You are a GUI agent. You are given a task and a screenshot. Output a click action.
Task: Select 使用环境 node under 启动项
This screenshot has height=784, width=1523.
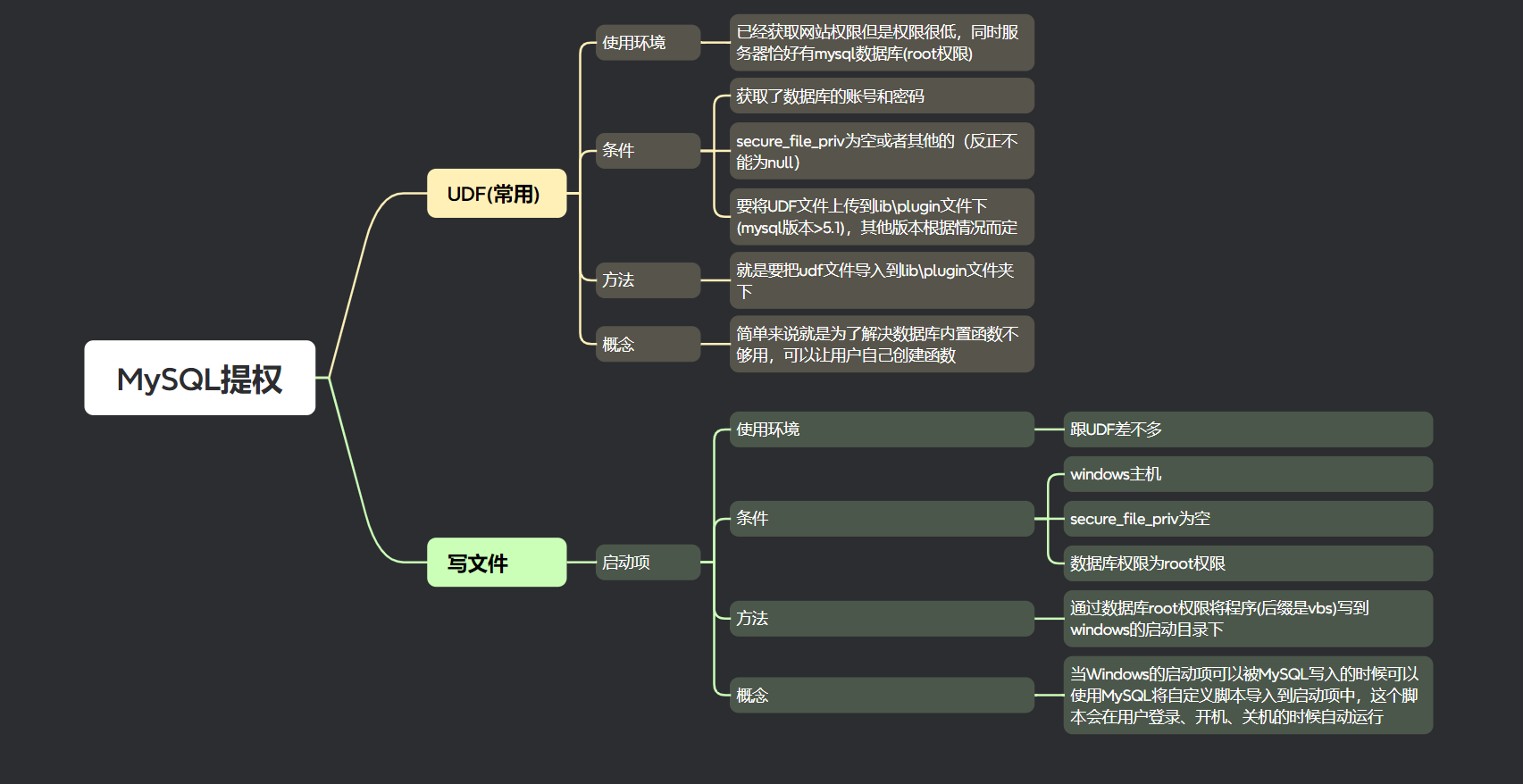pyautogui.click(x=881, y=430)
